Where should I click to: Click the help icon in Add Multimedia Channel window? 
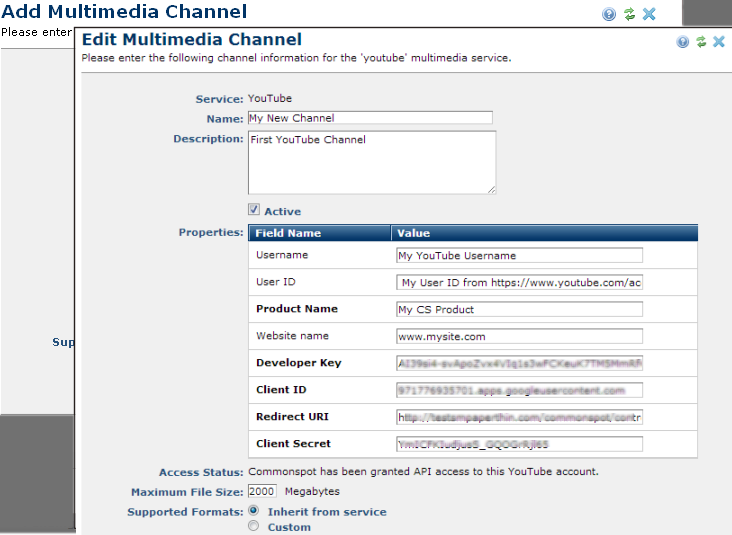(x=609, y=14)
